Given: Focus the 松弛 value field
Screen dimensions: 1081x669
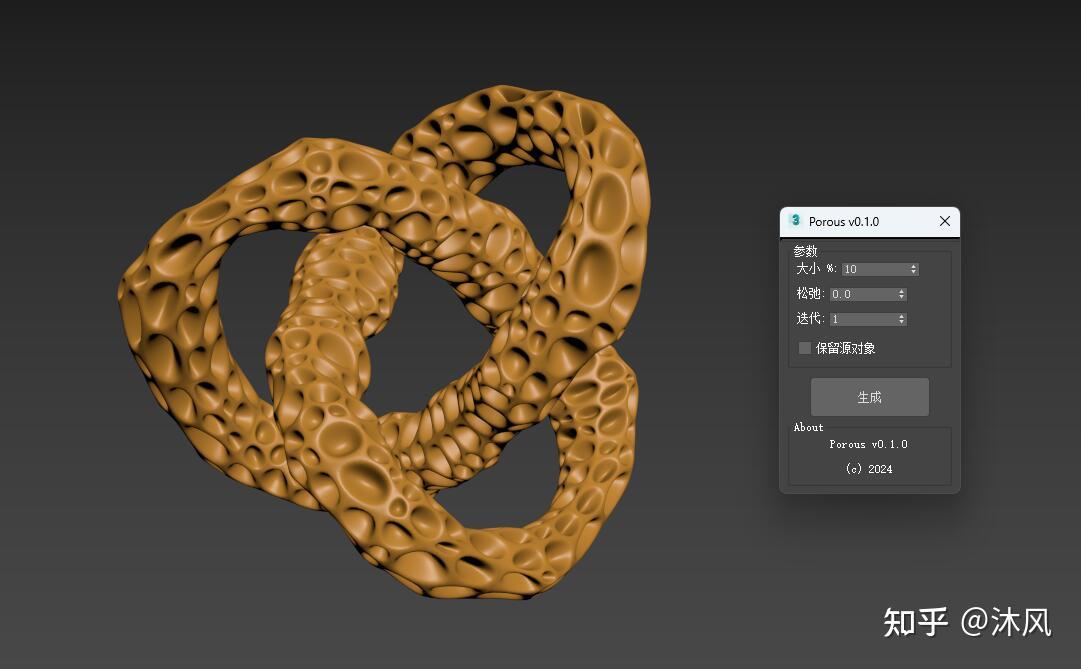Looking at the screenshot, I should pyautogui.click(x=863, y=294).
